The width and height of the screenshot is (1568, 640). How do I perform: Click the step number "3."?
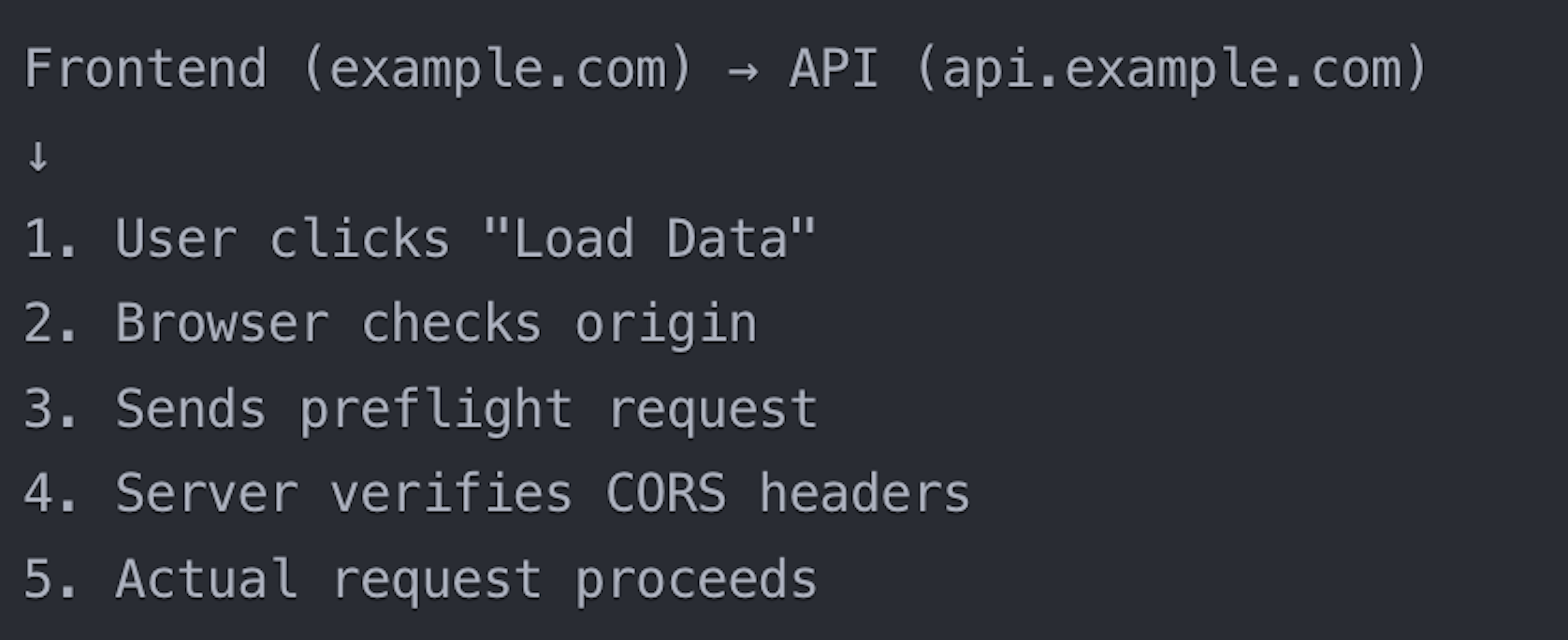click(x=50, y=409)
